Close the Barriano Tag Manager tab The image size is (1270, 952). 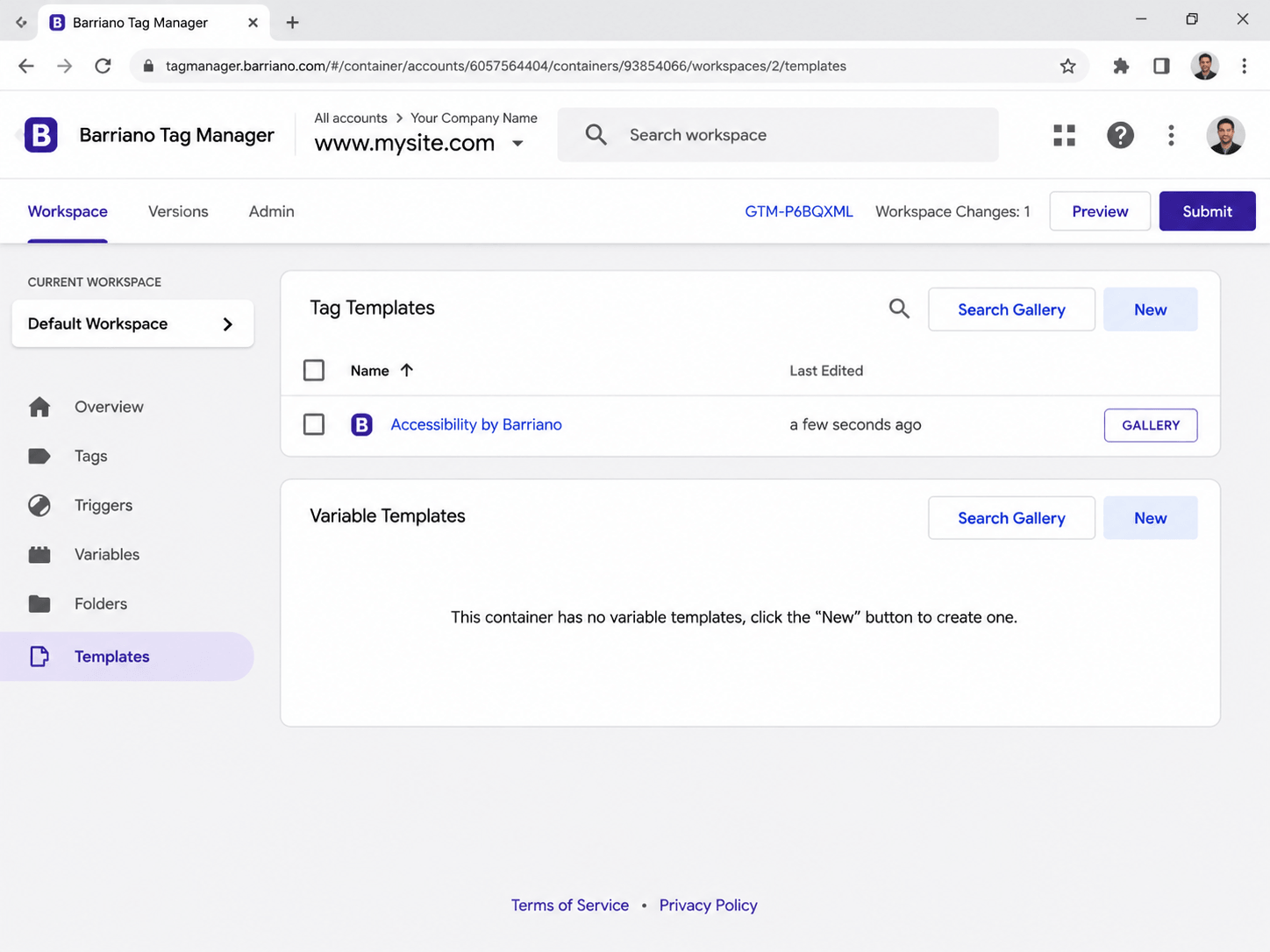coord(253,23)
